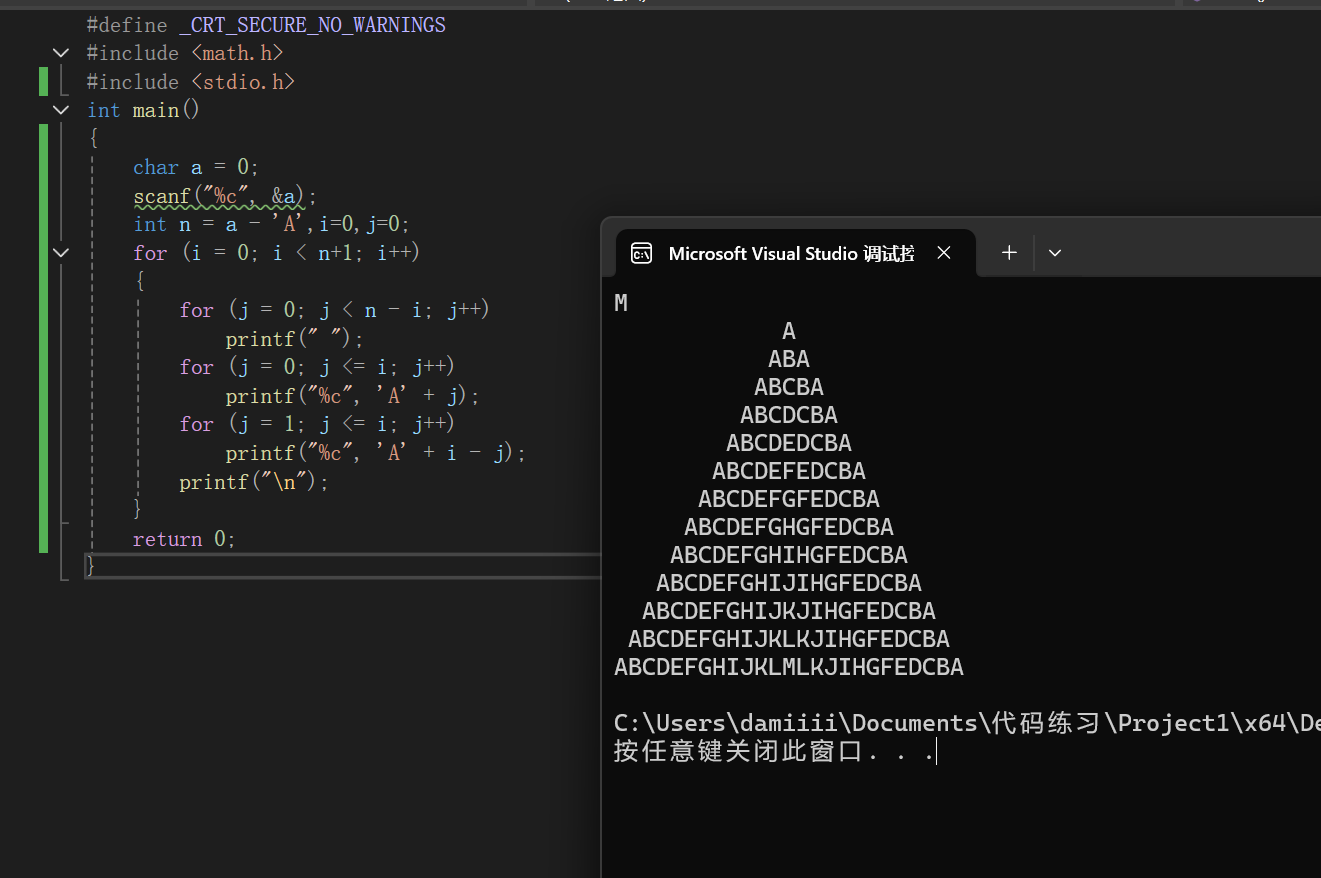Collapse the int main() function fold chevron
The image size is (1321, 878).
[61, 110]
